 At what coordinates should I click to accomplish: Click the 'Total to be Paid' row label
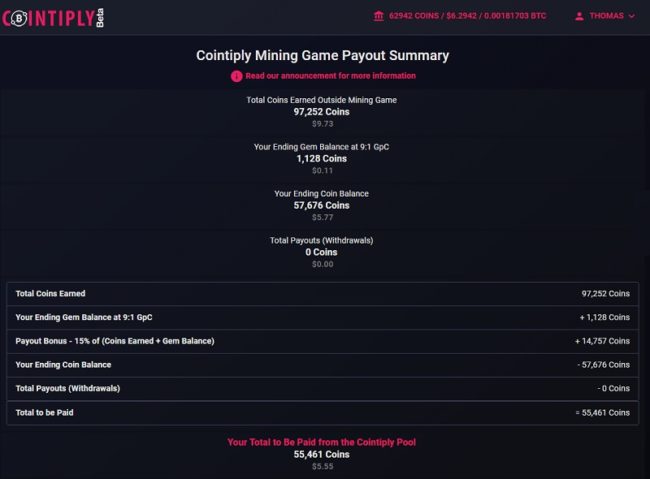point(47,412)
